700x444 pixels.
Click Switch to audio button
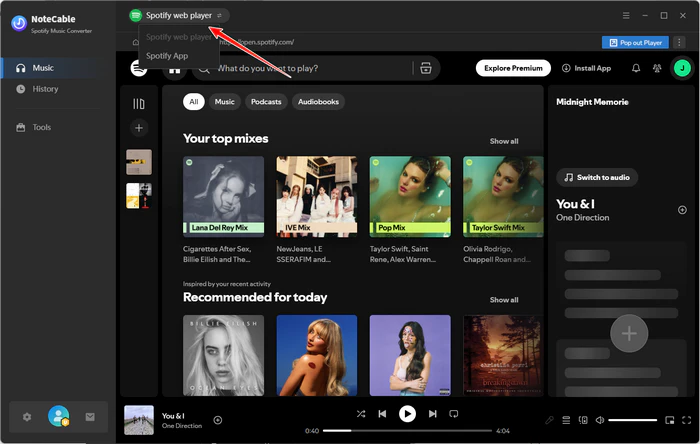[597, 177]
